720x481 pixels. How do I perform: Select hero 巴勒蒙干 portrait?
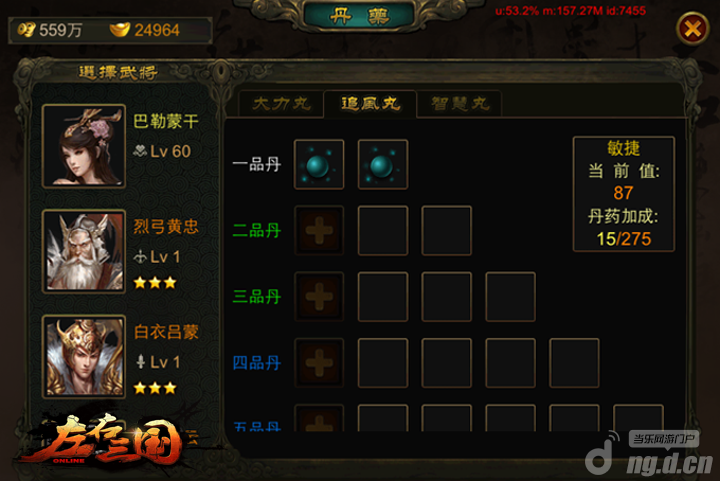click(x=84, y=146)
